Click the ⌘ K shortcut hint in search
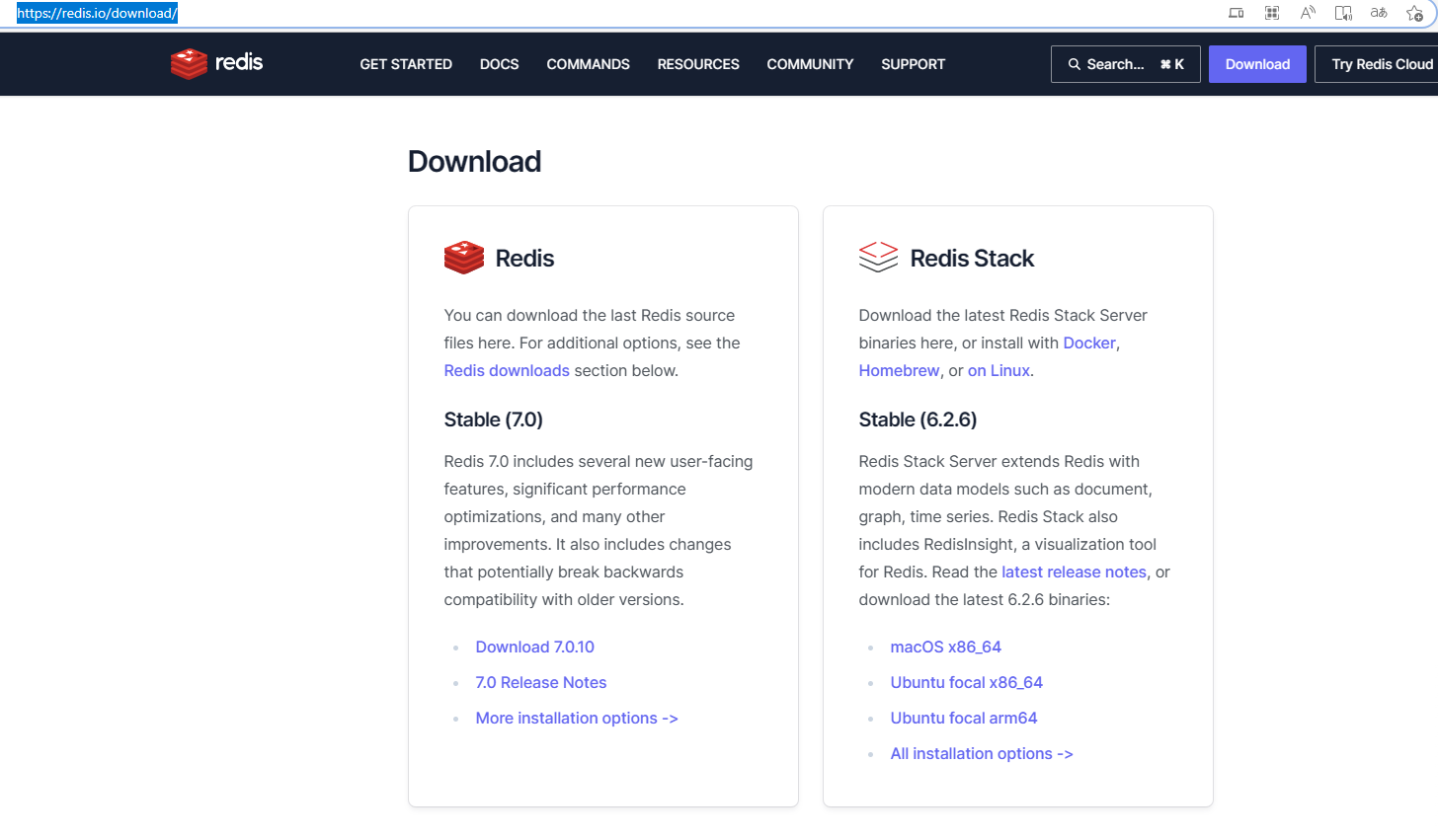Screen dimensions: 1438x840 [1171, 64]
